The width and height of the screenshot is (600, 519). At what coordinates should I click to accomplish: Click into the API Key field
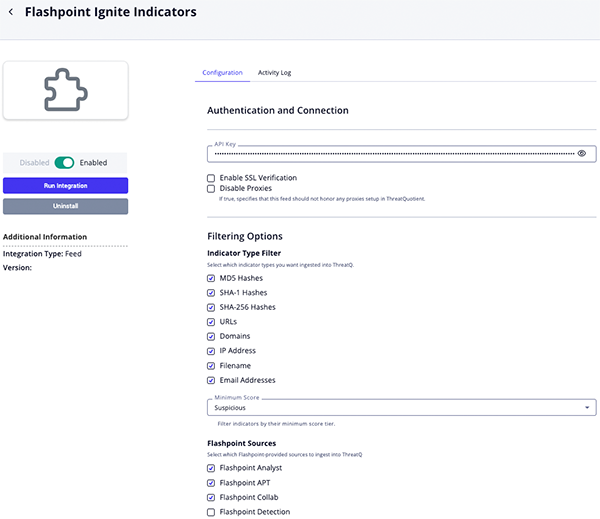(x=390, y=154)
